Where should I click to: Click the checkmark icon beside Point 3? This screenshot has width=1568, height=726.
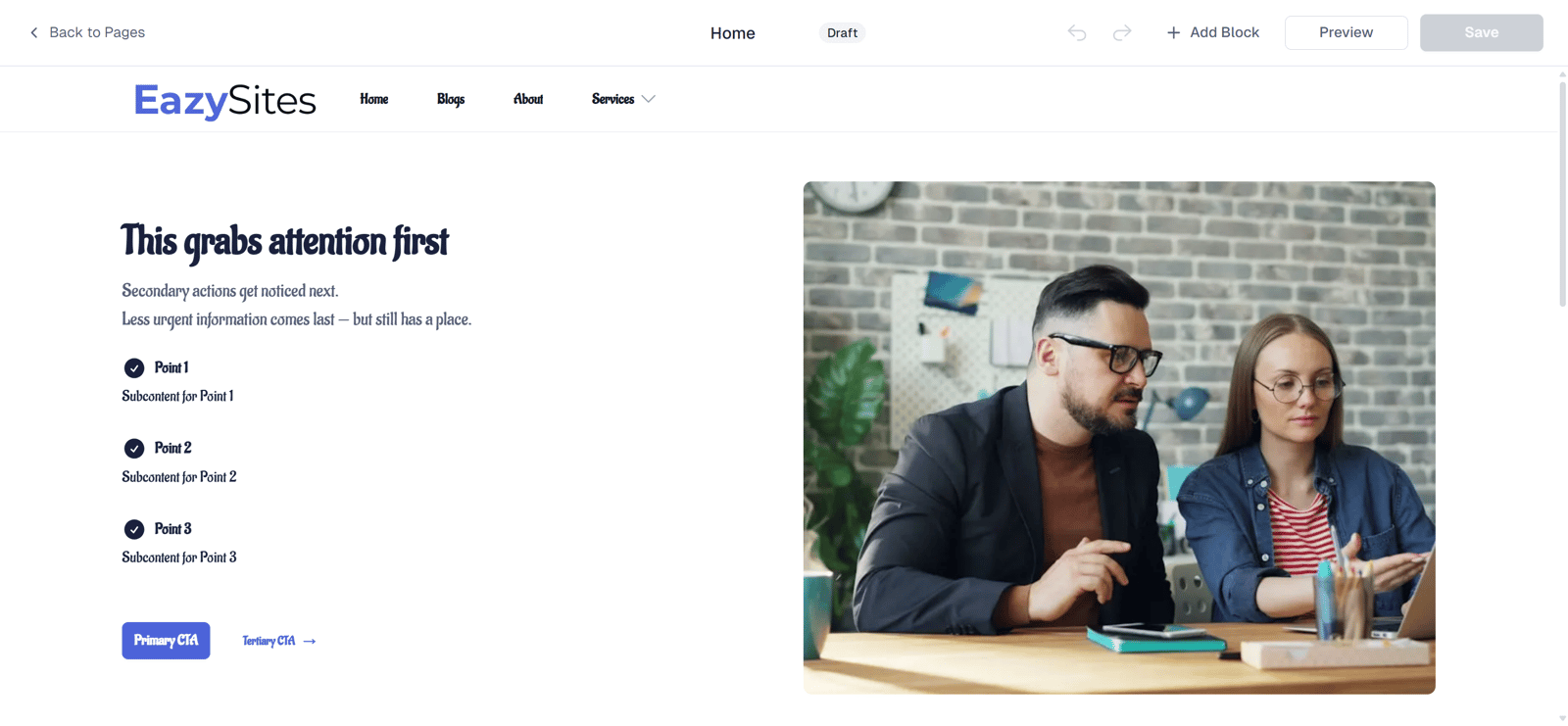[134, 529]
